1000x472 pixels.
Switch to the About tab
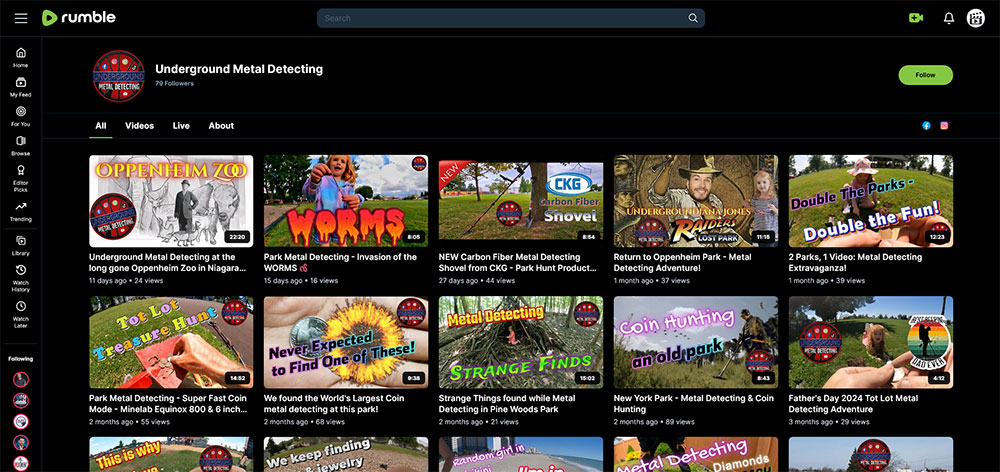click(221, 126)
